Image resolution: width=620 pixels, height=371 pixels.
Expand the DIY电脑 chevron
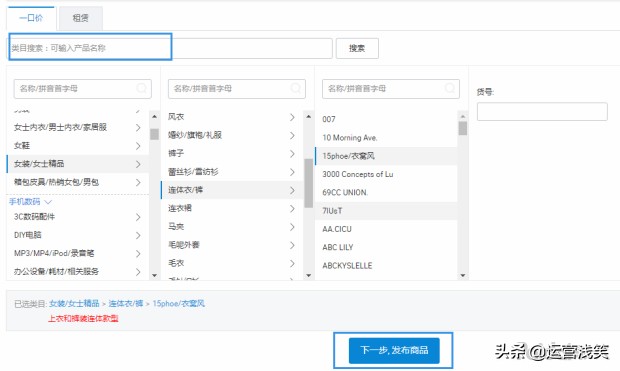(138, 235)
